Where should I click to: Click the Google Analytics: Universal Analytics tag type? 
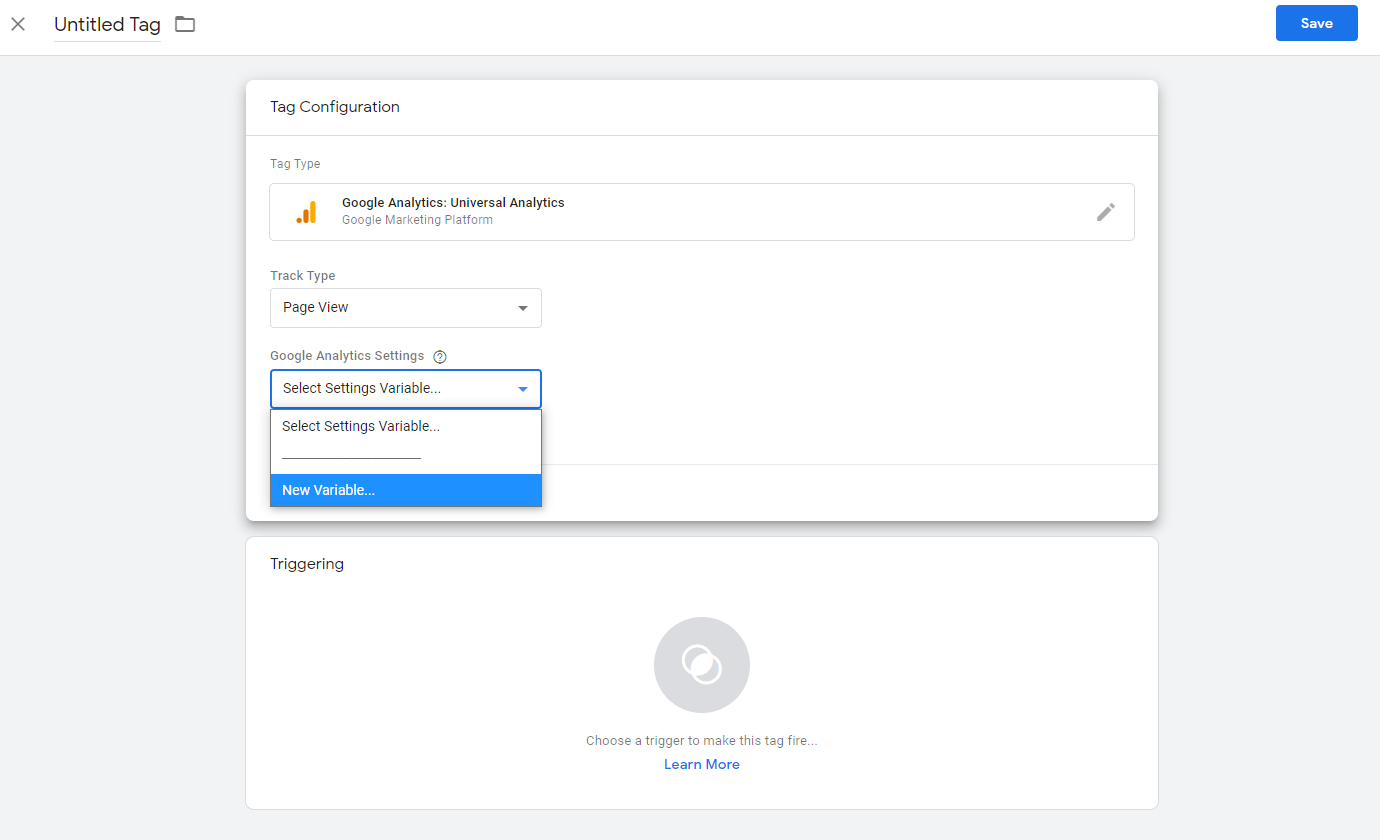(702, 212)
